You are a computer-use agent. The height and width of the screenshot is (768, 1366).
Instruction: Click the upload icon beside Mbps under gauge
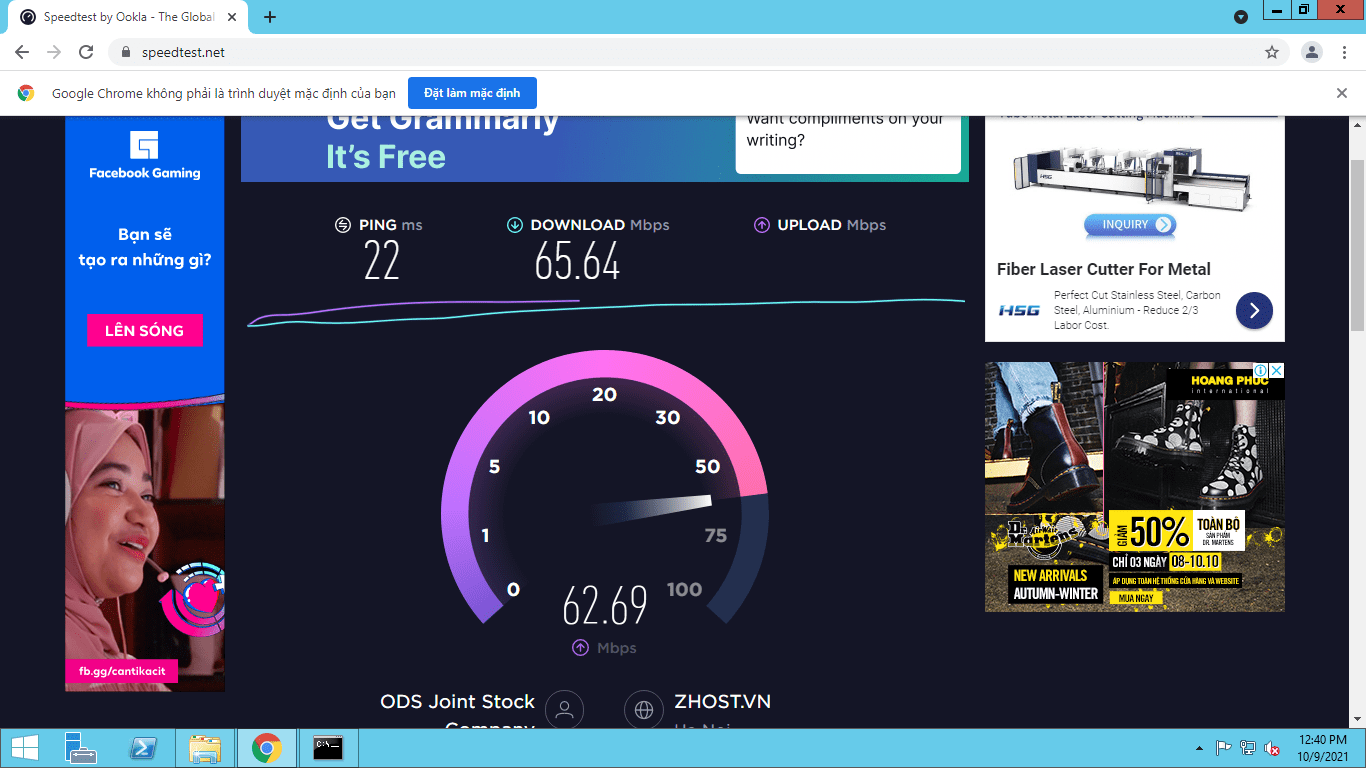580,648
